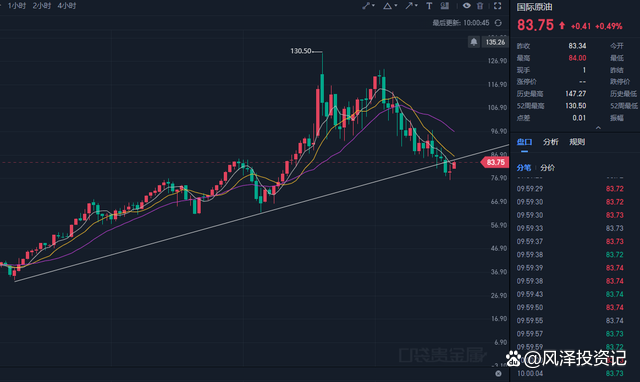Click the price alert bell icon
Image resolution: width=640 pixels, height=382 pixels.
pos(473,42)
